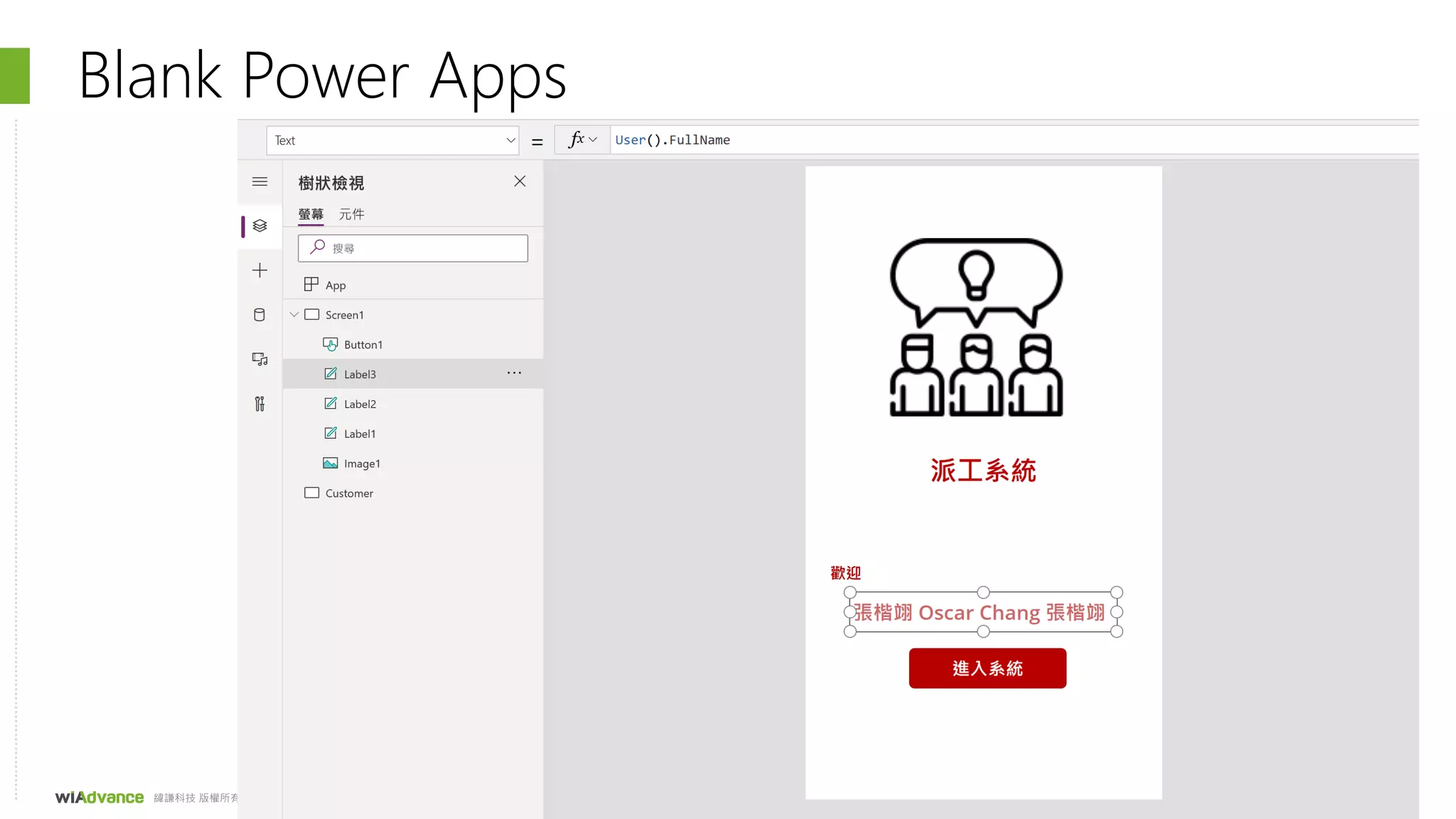The image size is (1456, 819).
Task: Click the Screen1 screen icon
Action: (x=311, y=314)
